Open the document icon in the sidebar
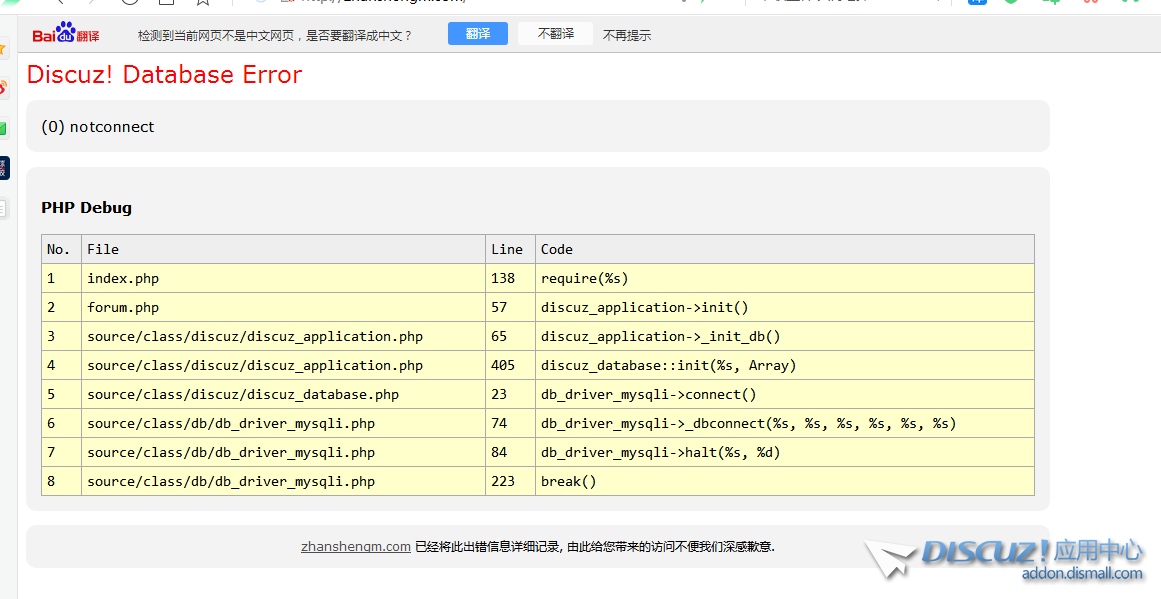This screenshot has width=1161, height=599. [3, 208]
